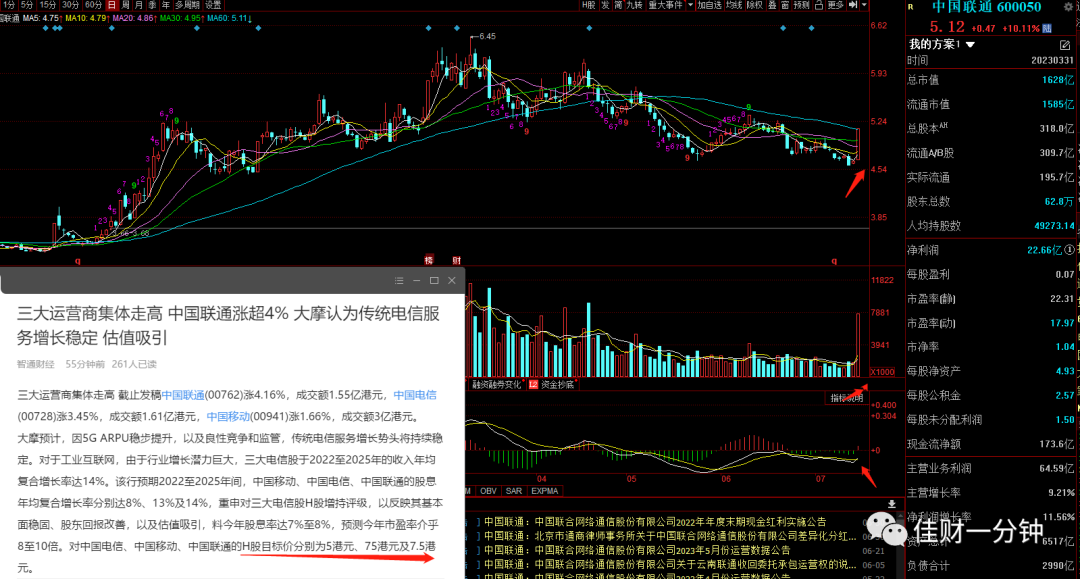Viewport: 1080px width, 579px height.
Task: Click the 发 toolbar button
Action: pos(605,5)
